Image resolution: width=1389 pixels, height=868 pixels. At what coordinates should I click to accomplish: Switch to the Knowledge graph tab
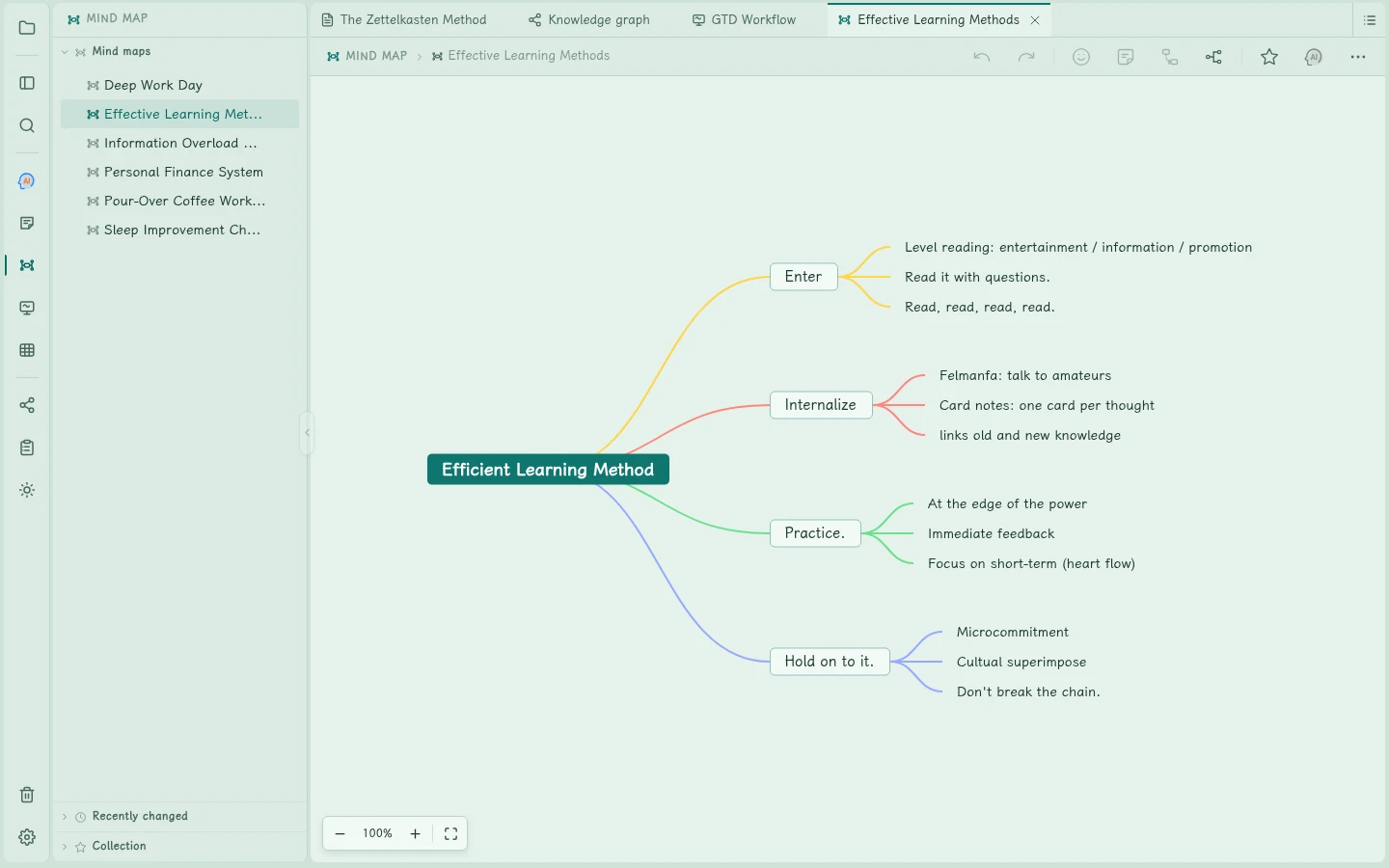coord(588,20)
